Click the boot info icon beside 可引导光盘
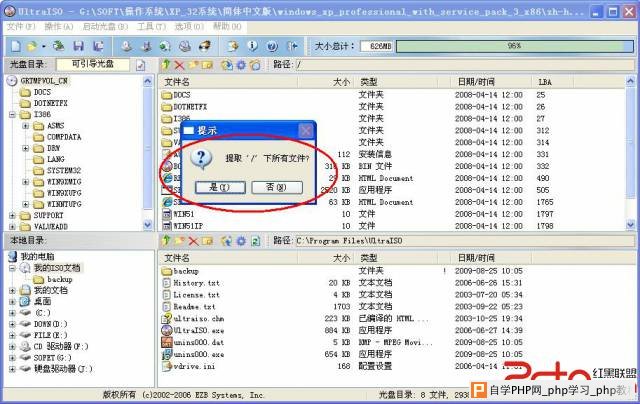The height and width of the screenshot is (404, 640). pos(140,65)
